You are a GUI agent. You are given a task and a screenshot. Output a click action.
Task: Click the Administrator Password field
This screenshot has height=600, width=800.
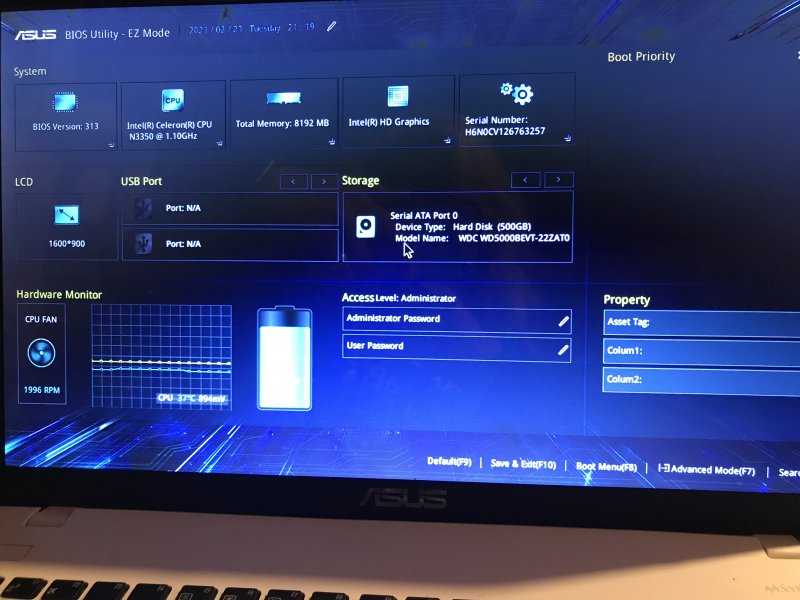point(457,320)
